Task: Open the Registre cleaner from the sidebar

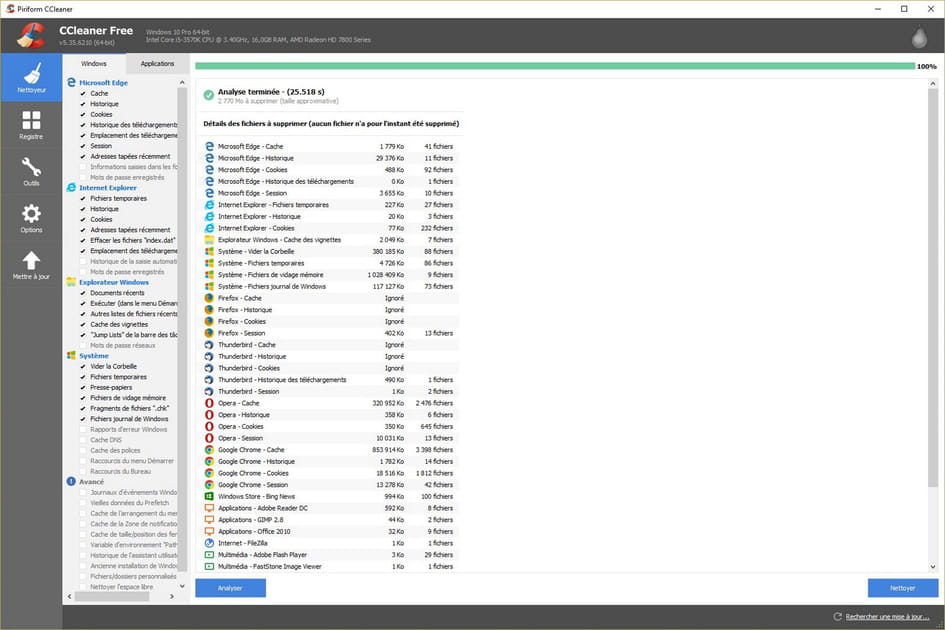Action: tap(31, 121)
